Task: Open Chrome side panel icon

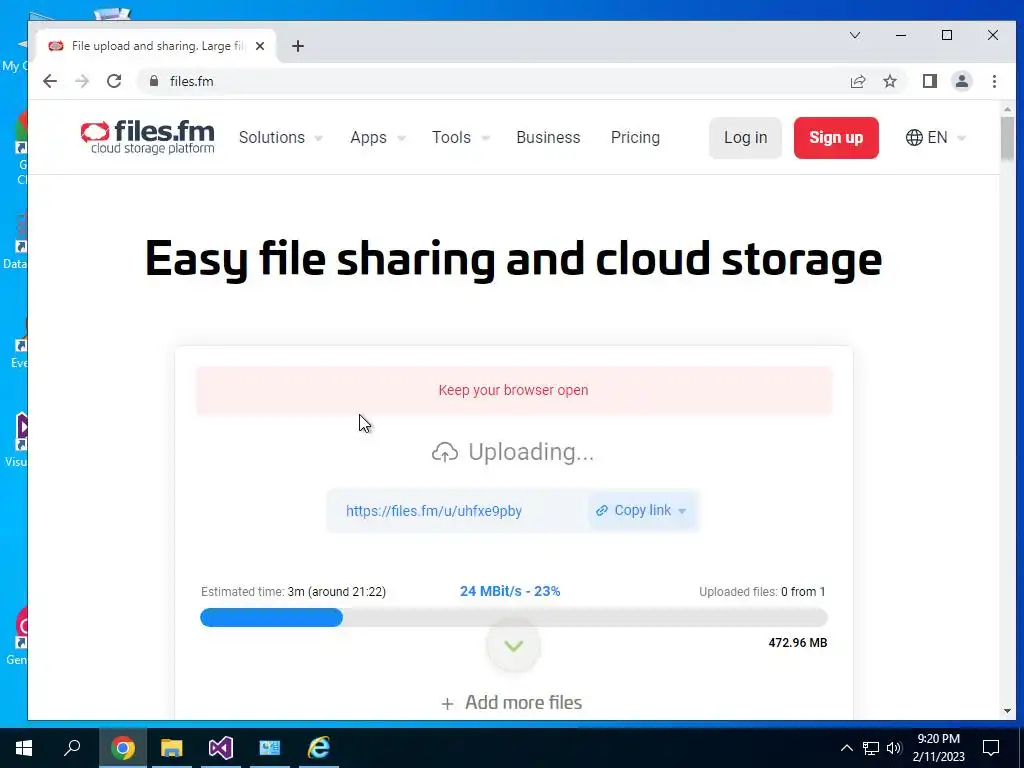Action: [929, 81]
